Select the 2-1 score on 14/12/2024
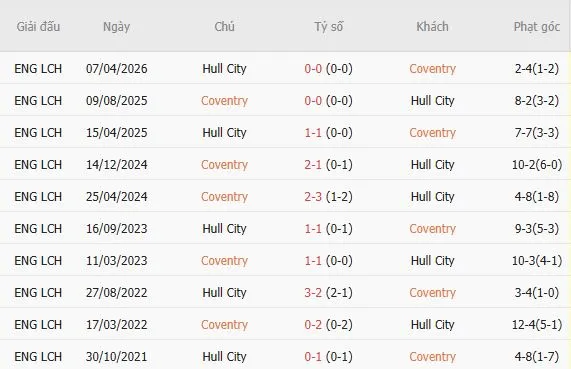 [313, 165]
